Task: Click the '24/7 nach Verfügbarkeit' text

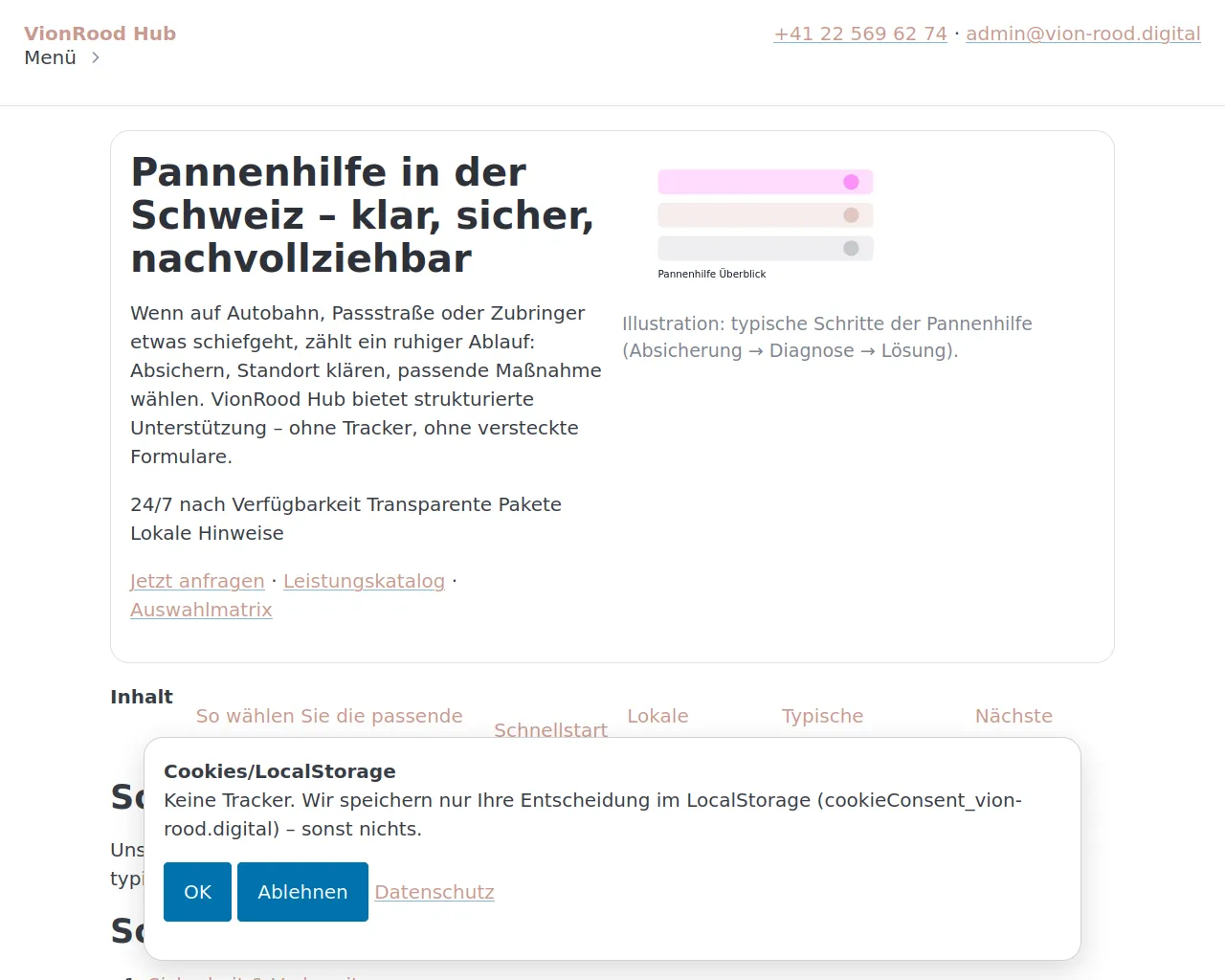Action: [x=245, y=504]
